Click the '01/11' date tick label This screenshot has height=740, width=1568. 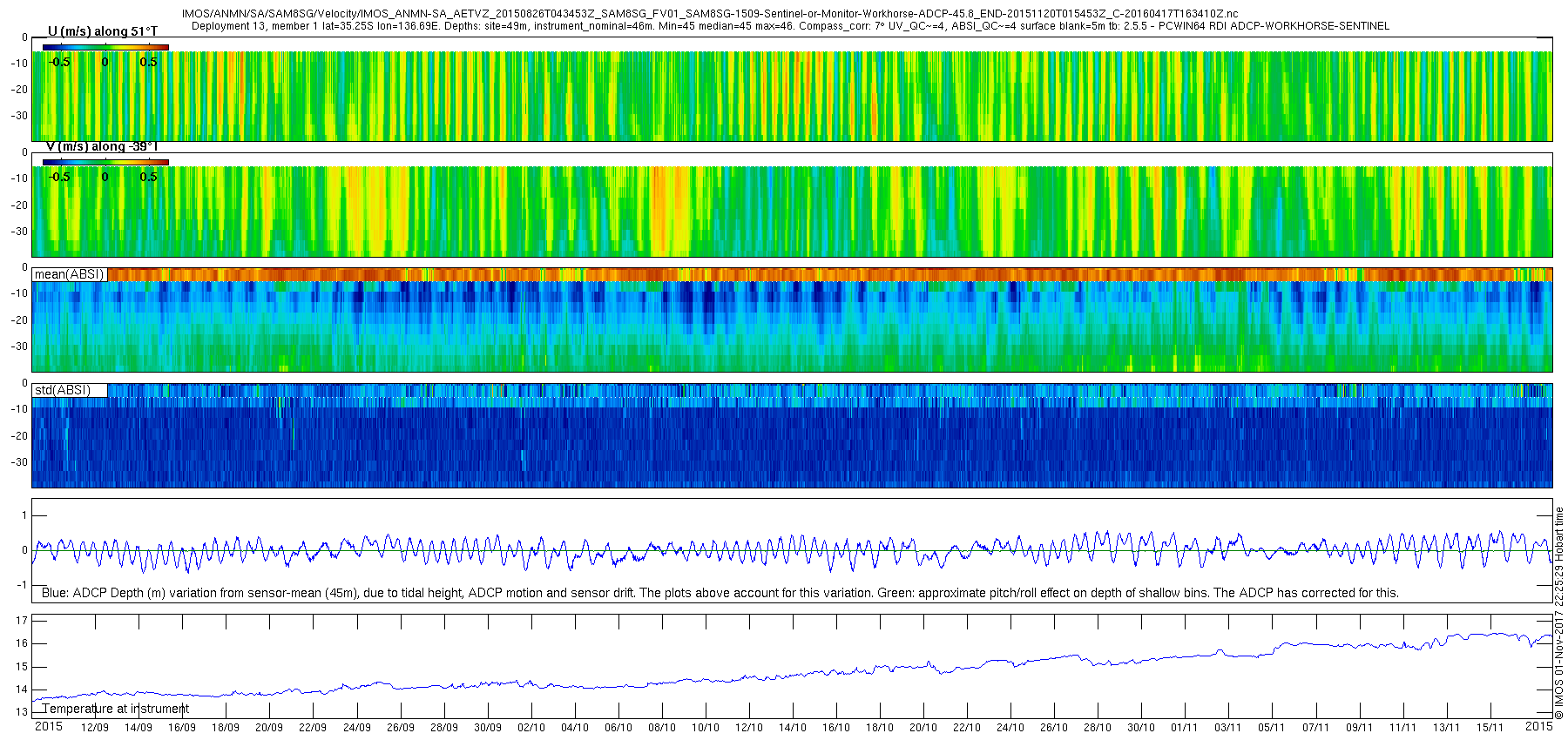[x=1185, y=728]
